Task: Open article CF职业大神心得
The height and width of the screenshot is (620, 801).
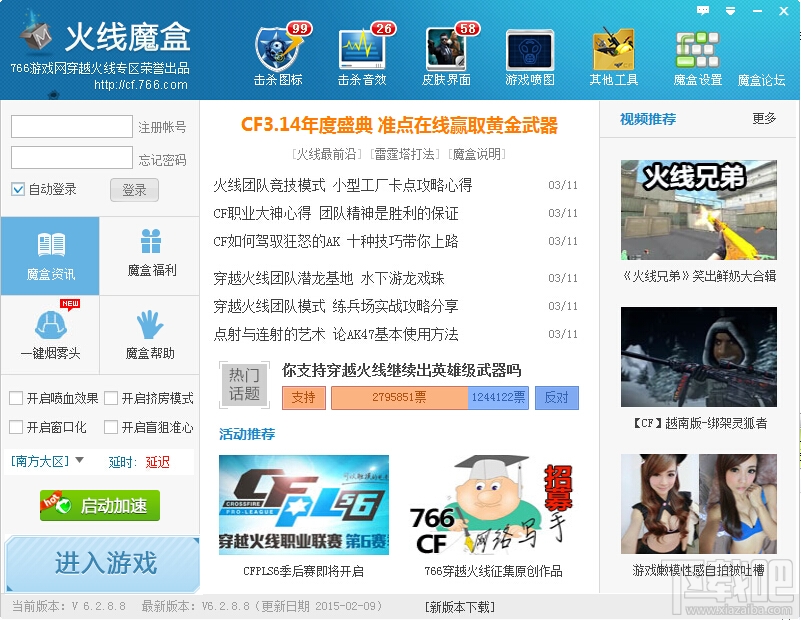Action: [x=336, y=213]
